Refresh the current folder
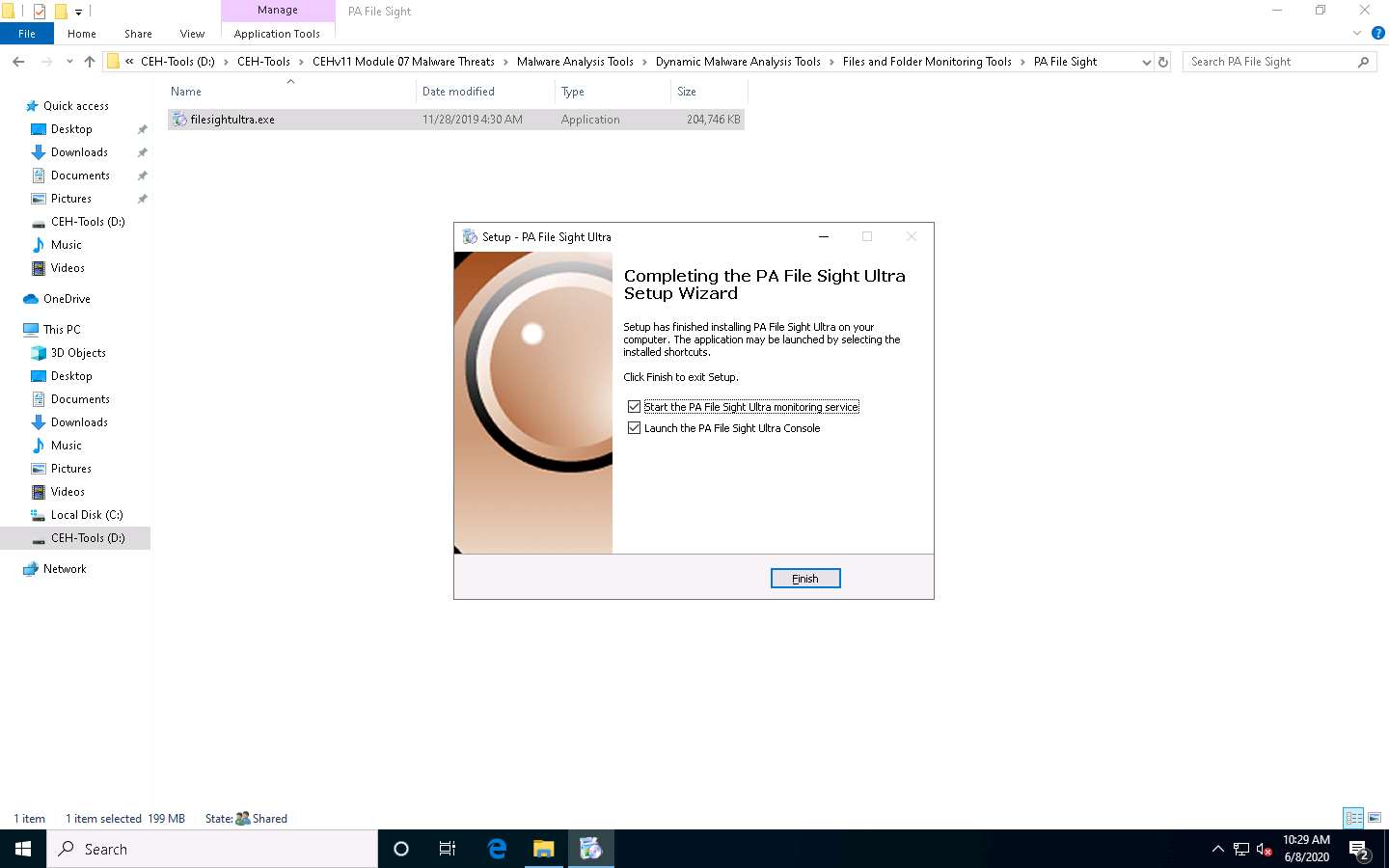Screen dimensions: 1389x868 coord(1163,62)
